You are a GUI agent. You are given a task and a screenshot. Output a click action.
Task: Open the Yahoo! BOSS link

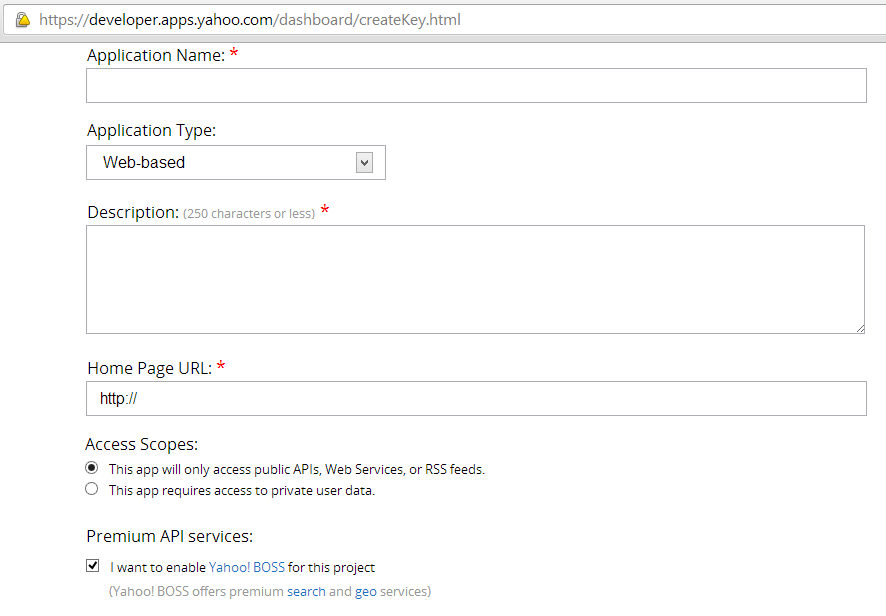(x=247, y=567)
